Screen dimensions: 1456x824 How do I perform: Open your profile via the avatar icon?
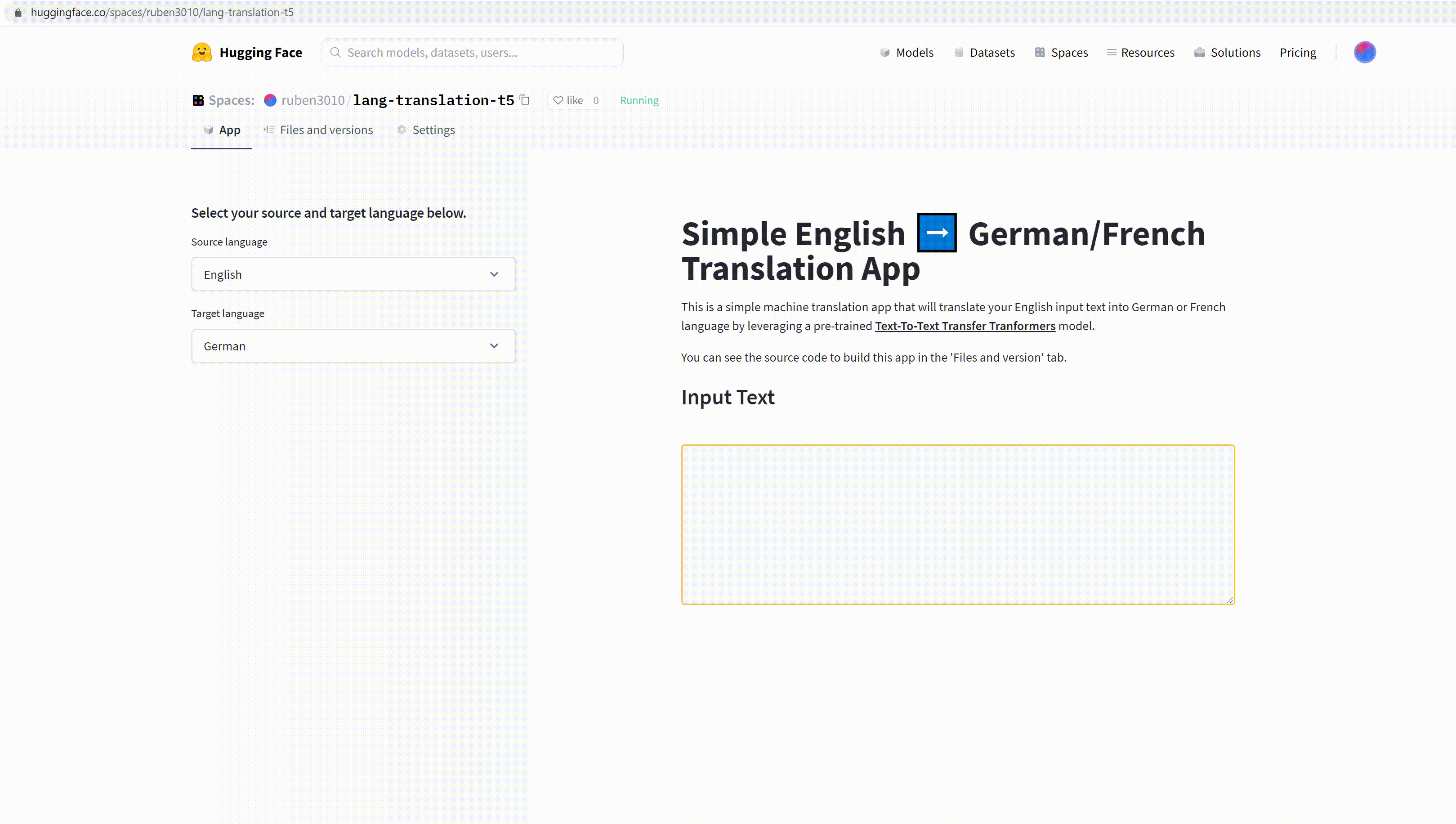point(1365,52)
